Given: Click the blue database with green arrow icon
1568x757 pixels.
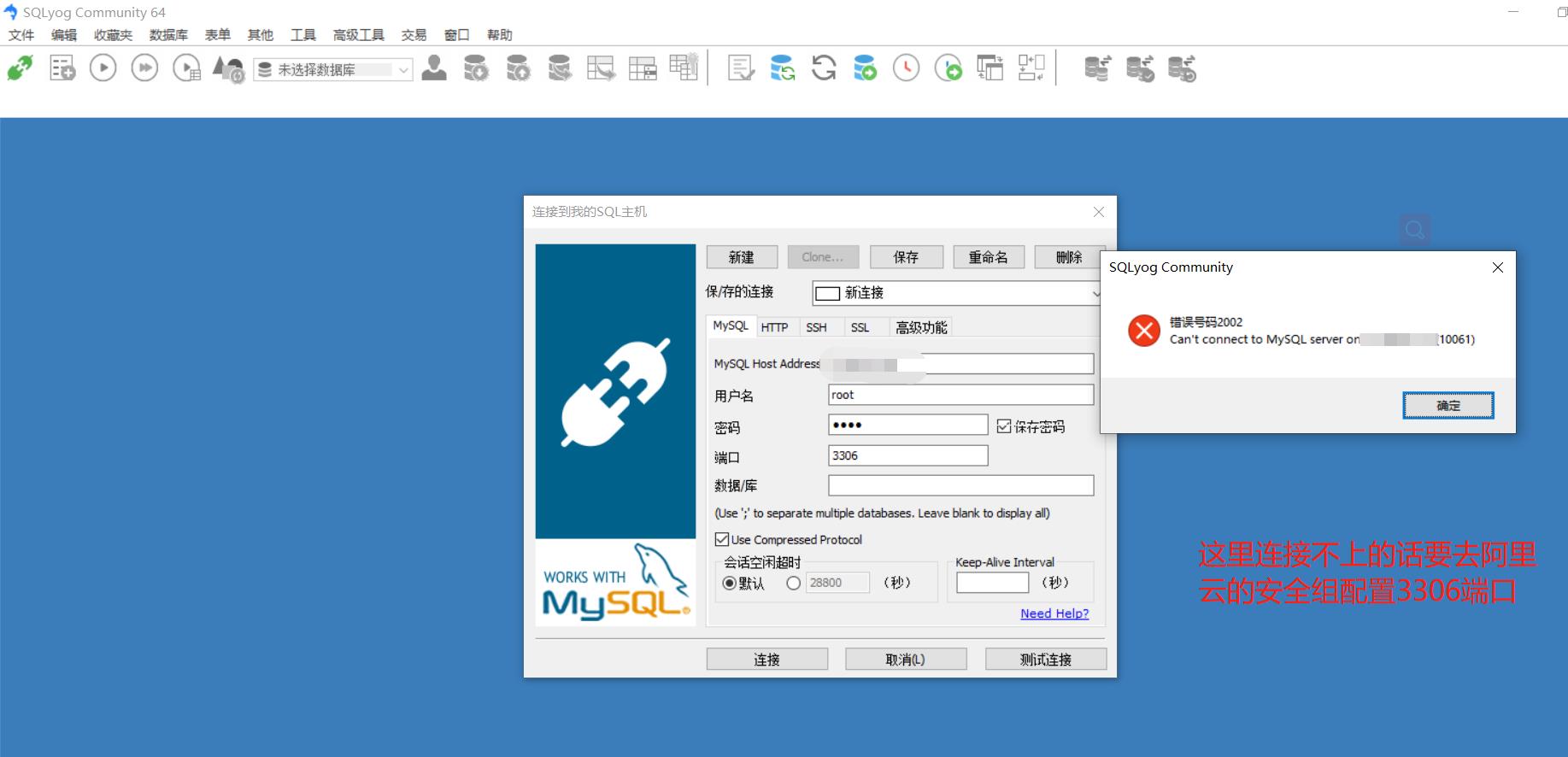Looking at the screenshot, I should click(x=865, y=68).
